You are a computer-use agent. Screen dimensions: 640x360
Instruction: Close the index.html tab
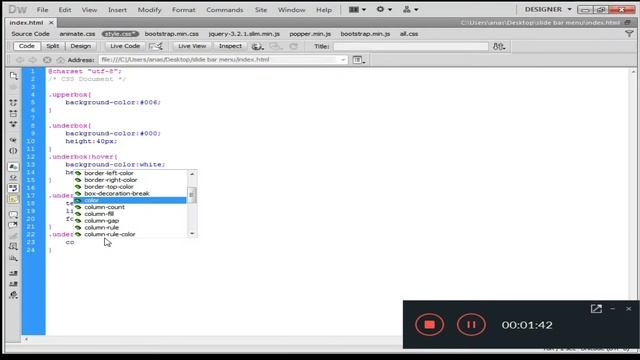tap(51, 23)
